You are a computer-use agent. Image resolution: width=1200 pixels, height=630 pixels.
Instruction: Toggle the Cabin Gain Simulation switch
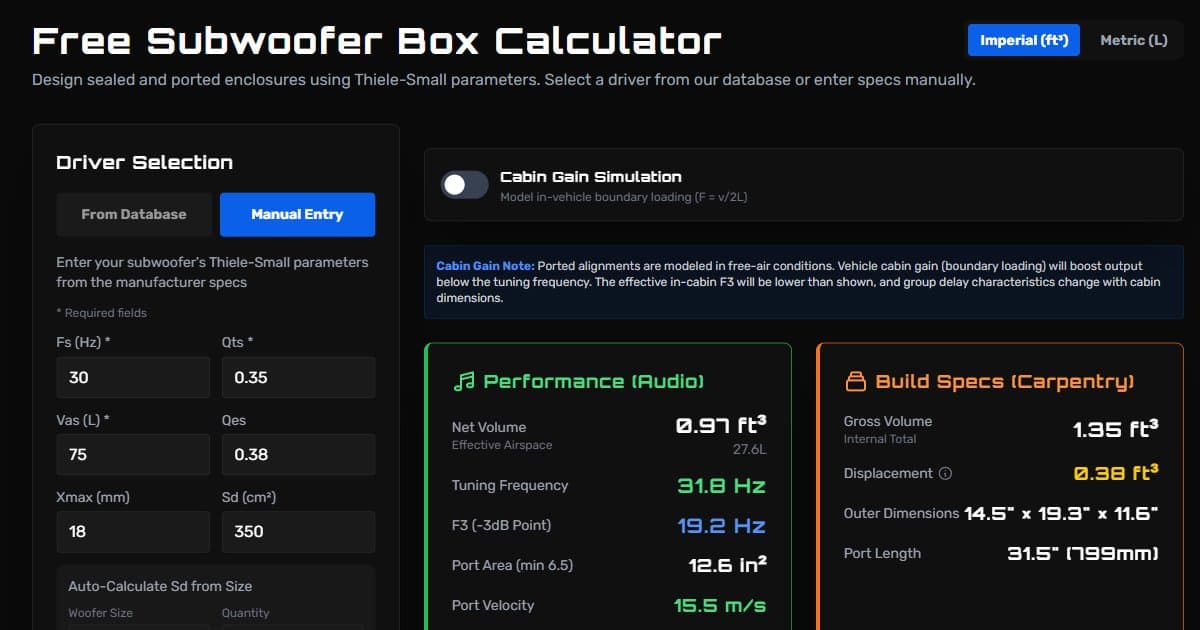tap(465, 185)
